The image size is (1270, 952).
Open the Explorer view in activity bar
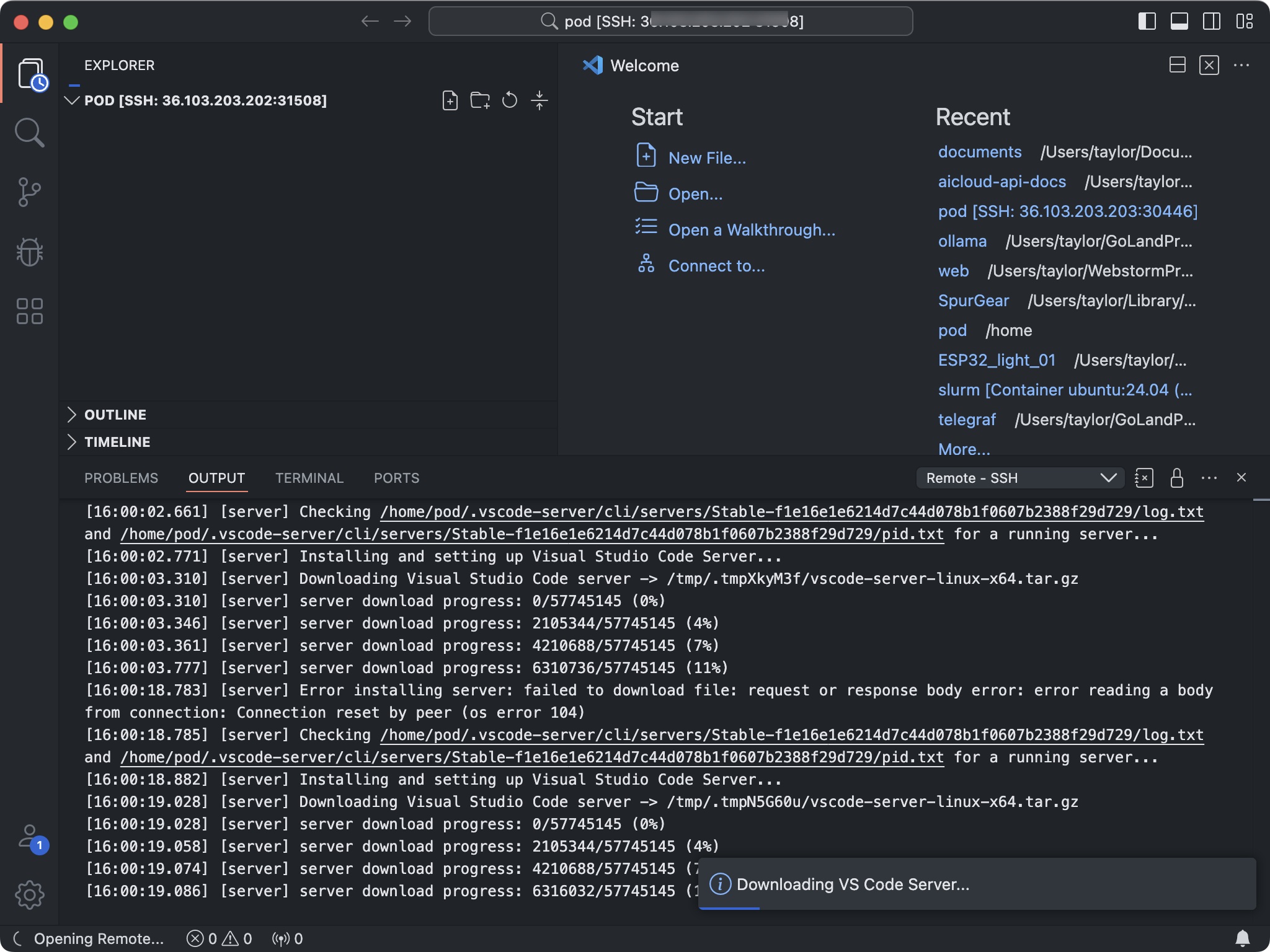(31, 74)
